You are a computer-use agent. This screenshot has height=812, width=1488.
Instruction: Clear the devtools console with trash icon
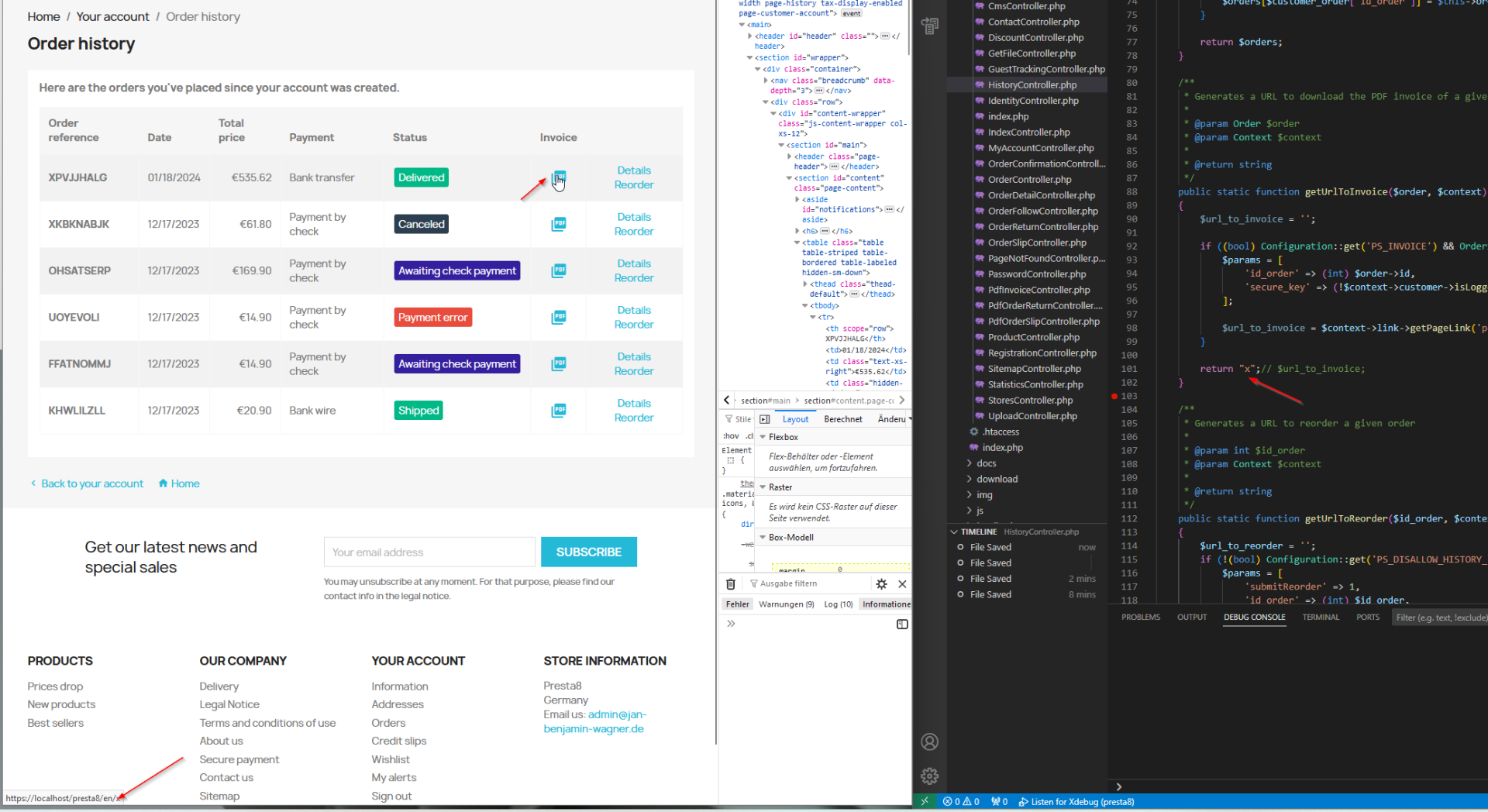coord(730,584)
